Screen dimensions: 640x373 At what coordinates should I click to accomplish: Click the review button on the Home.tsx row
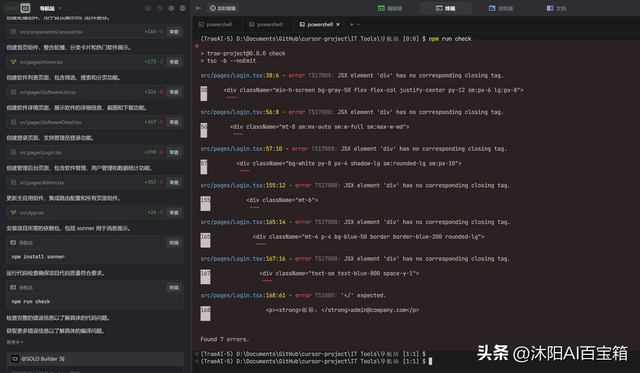[x=174, y=62]
